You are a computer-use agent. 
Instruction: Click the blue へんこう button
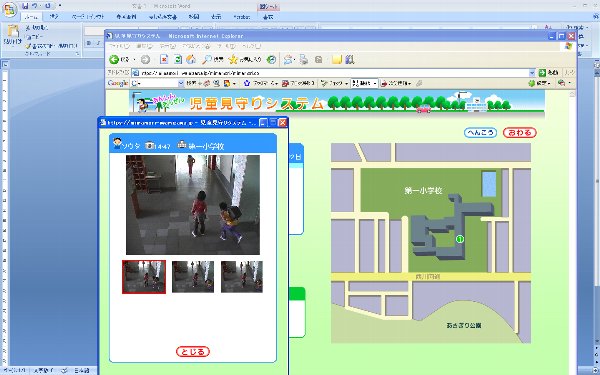click(480, 133)
